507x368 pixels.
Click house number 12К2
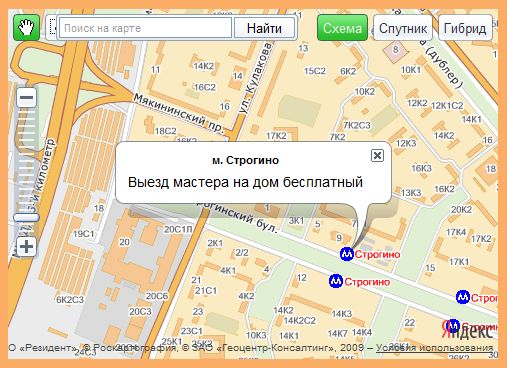point(417,103)
